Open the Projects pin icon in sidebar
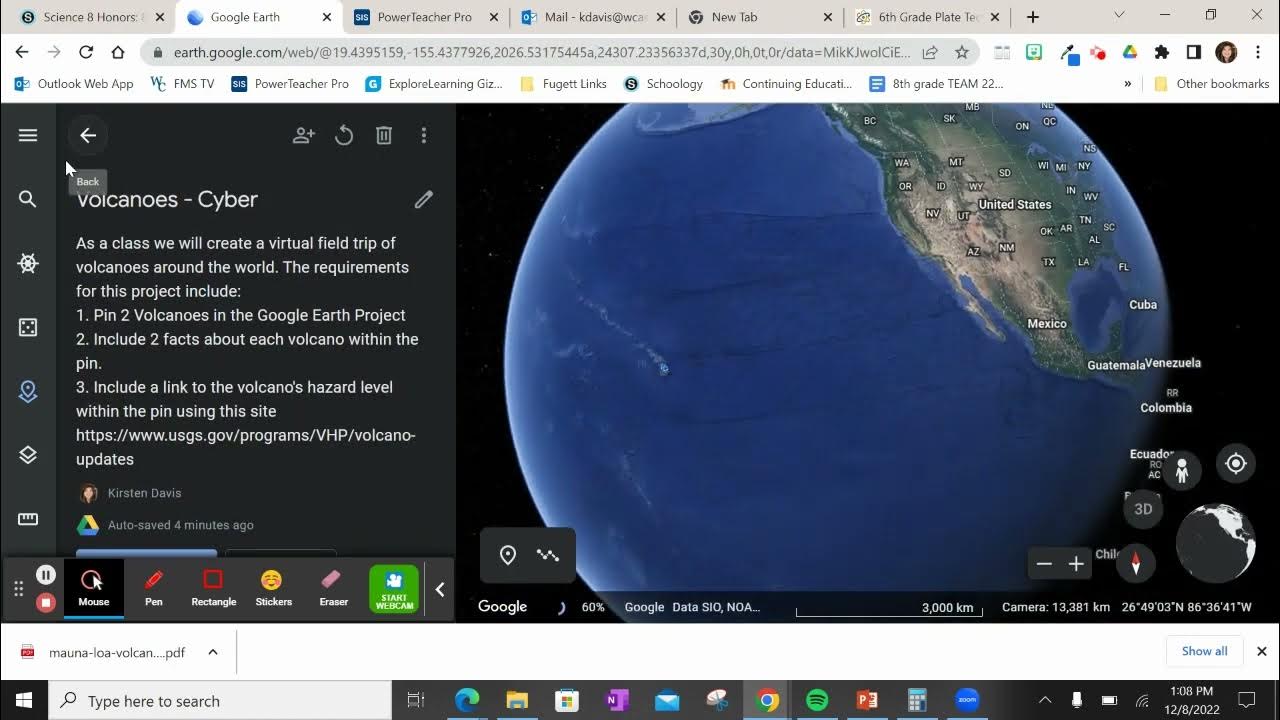 (28, 391)
